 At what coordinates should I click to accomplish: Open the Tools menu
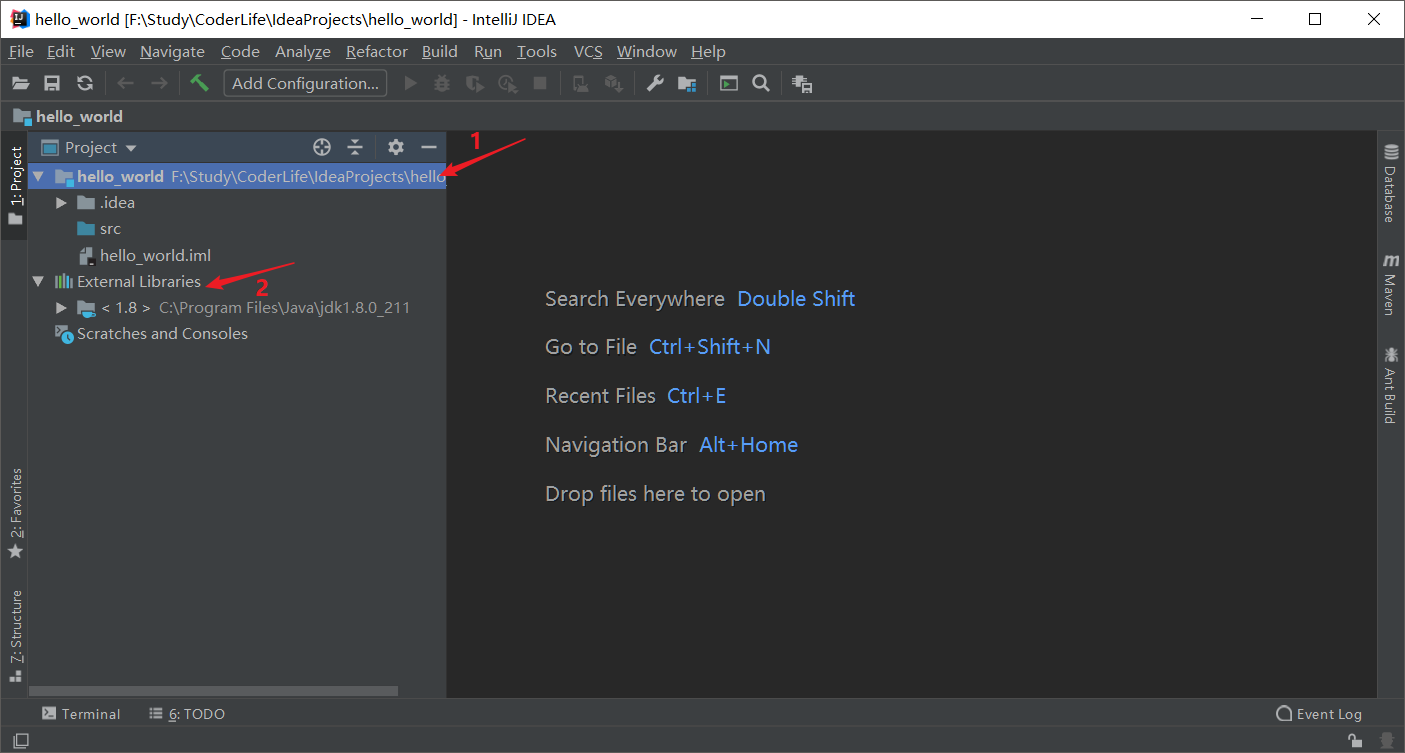click(x=537, y=52)
